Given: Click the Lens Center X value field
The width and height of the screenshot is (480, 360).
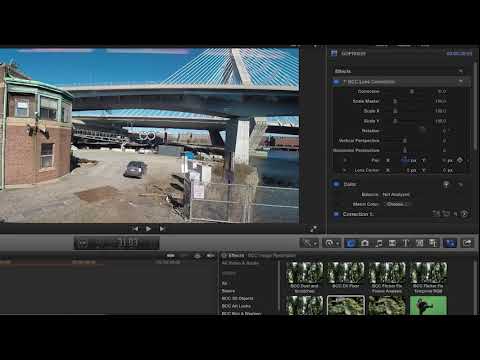Looking at the screenshot, I should pos(411,170).
